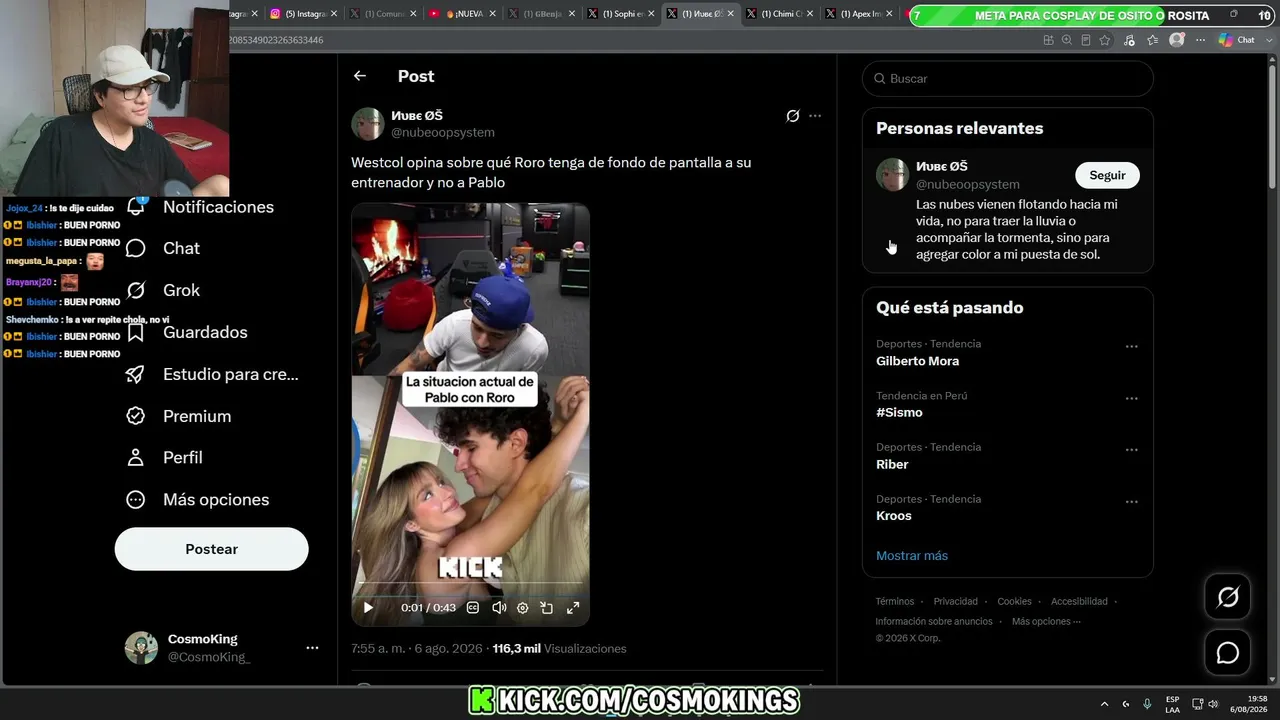1280x720 pixels.
Task: Show hidden system tray icons
Action: pyautogui.click(x=1104, y=704)
